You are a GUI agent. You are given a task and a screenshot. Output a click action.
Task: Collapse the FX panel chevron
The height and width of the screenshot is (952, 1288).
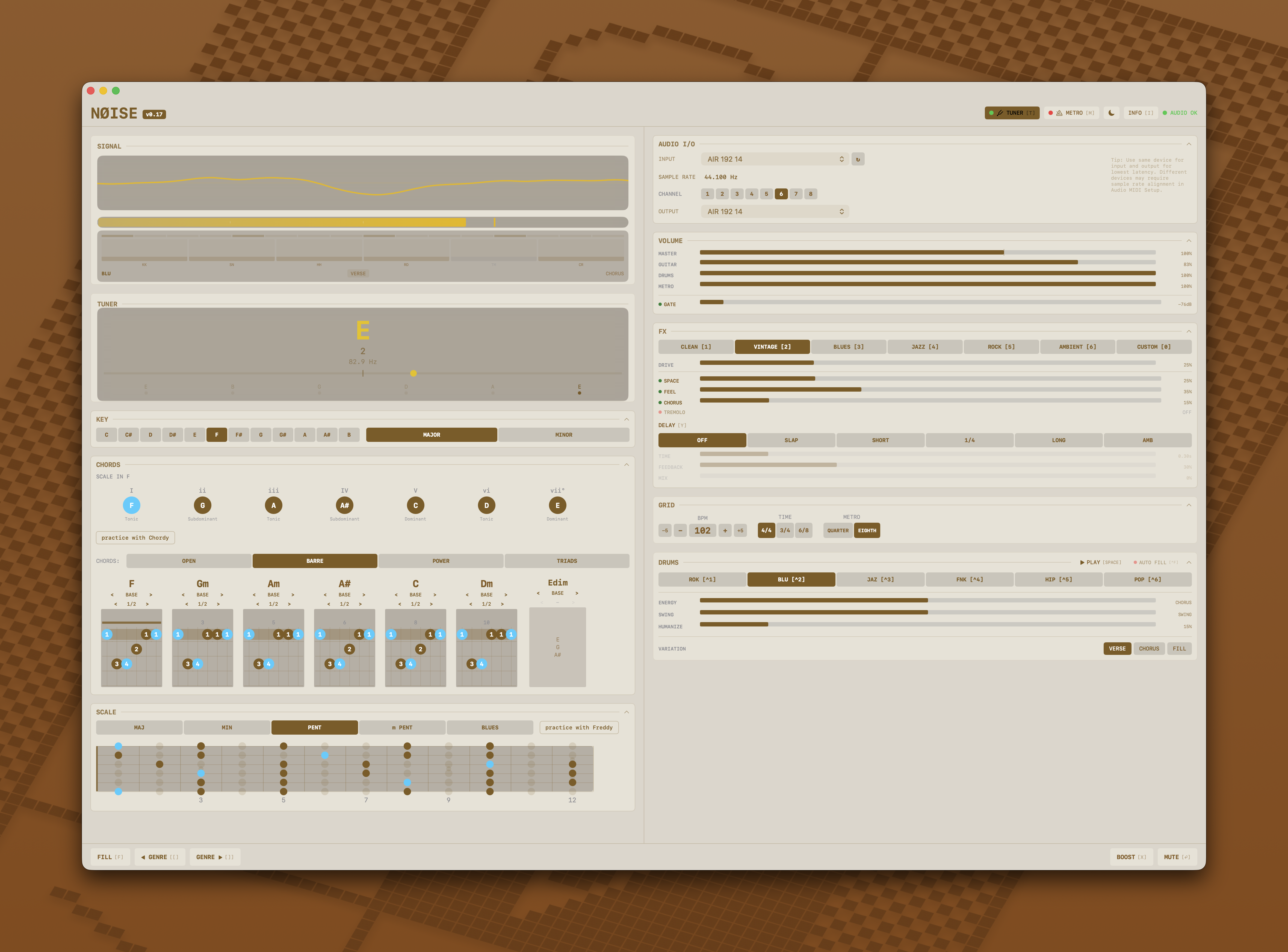1188,331
